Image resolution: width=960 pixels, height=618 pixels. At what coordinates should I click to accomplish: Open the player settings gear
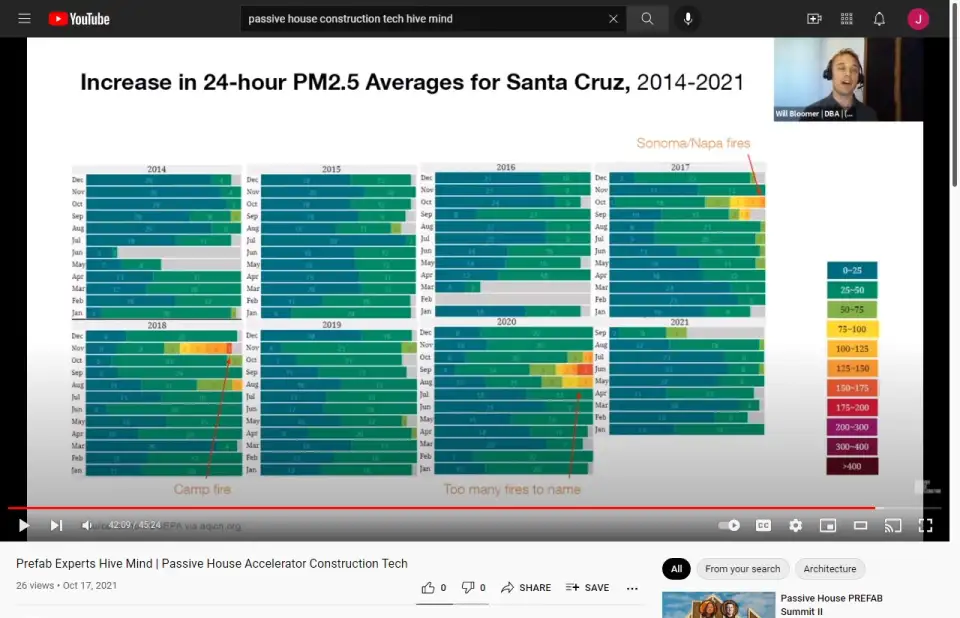(x=795, y=525)
